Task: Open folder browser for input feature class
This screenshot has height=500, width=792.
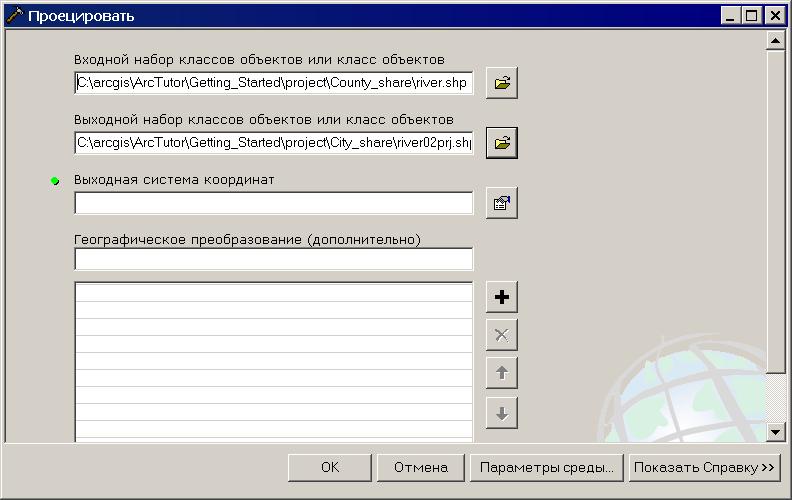Action: [502, 83]
